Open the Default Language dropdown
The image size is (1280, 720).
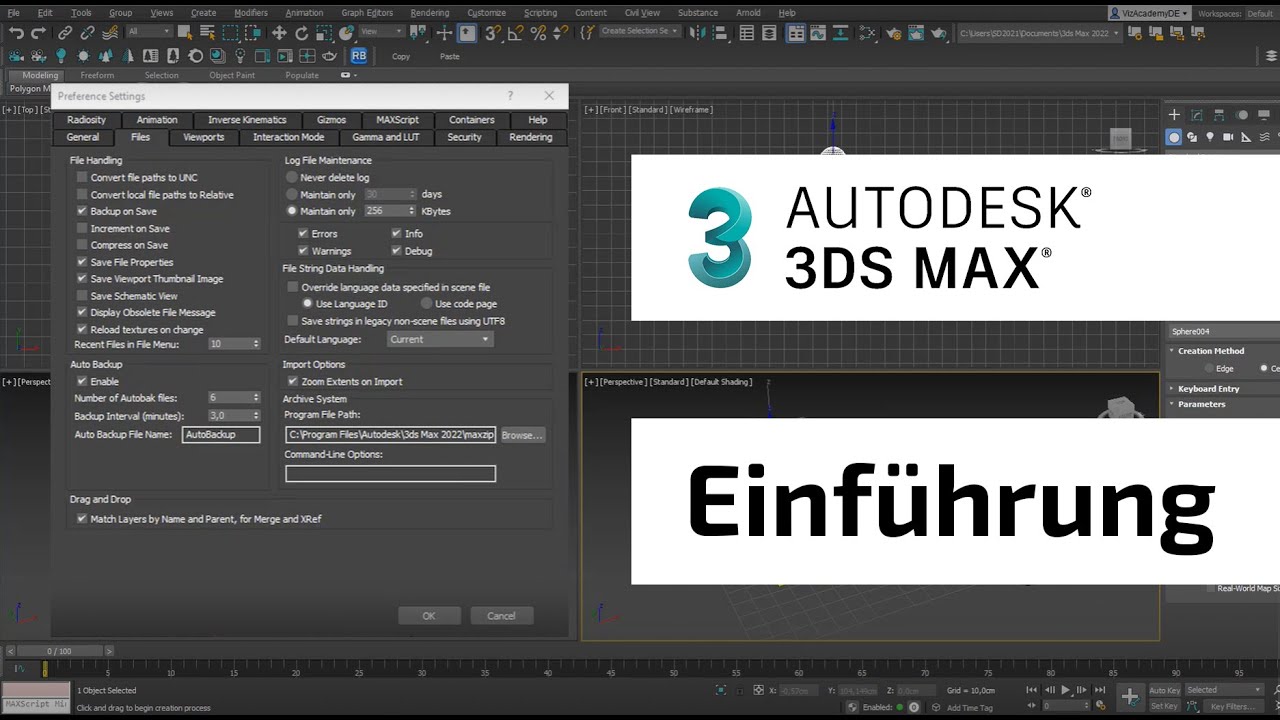(440, 339)
